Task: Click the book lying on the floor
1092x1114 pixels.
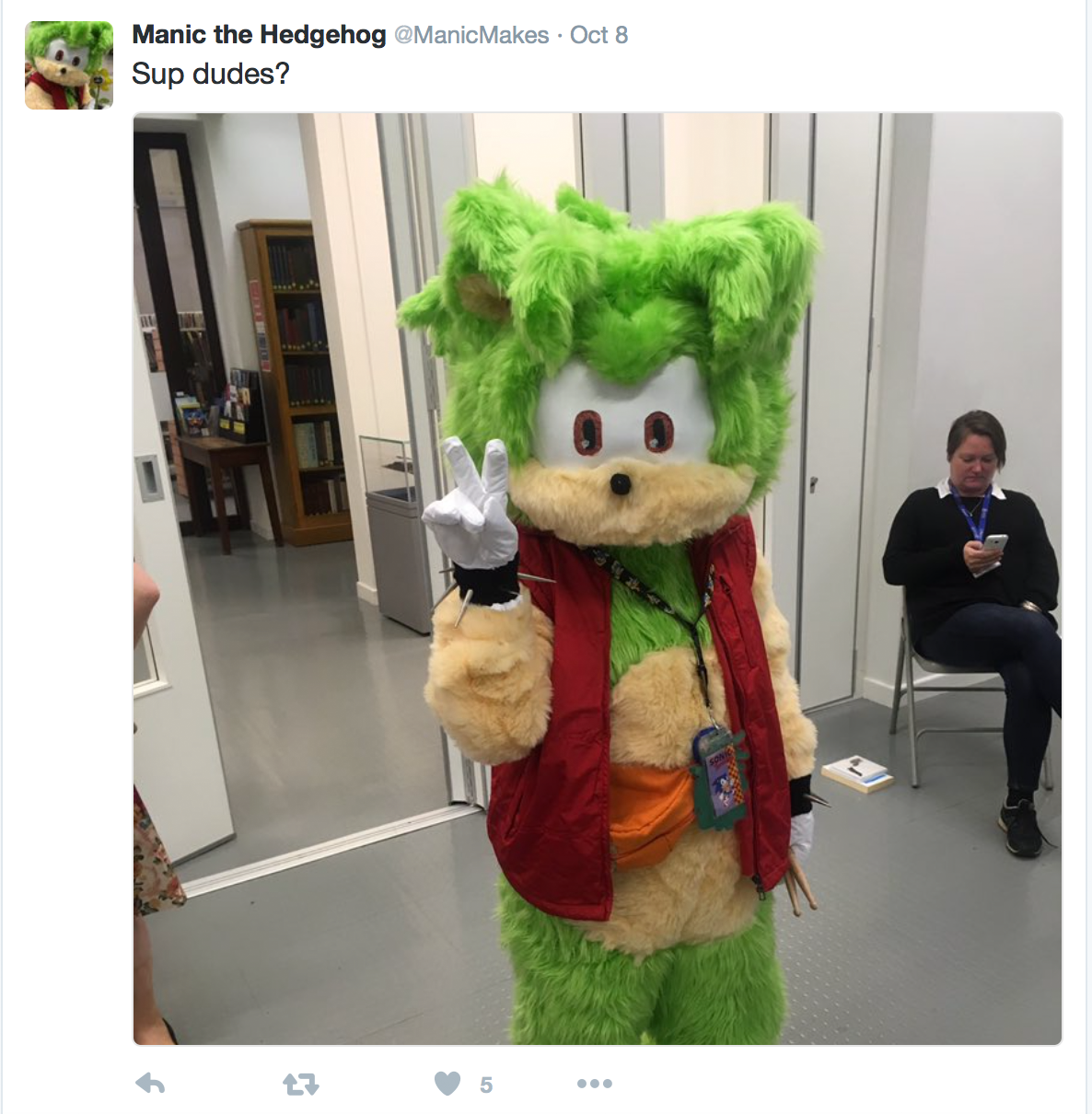Action: [x=857, y=773]
